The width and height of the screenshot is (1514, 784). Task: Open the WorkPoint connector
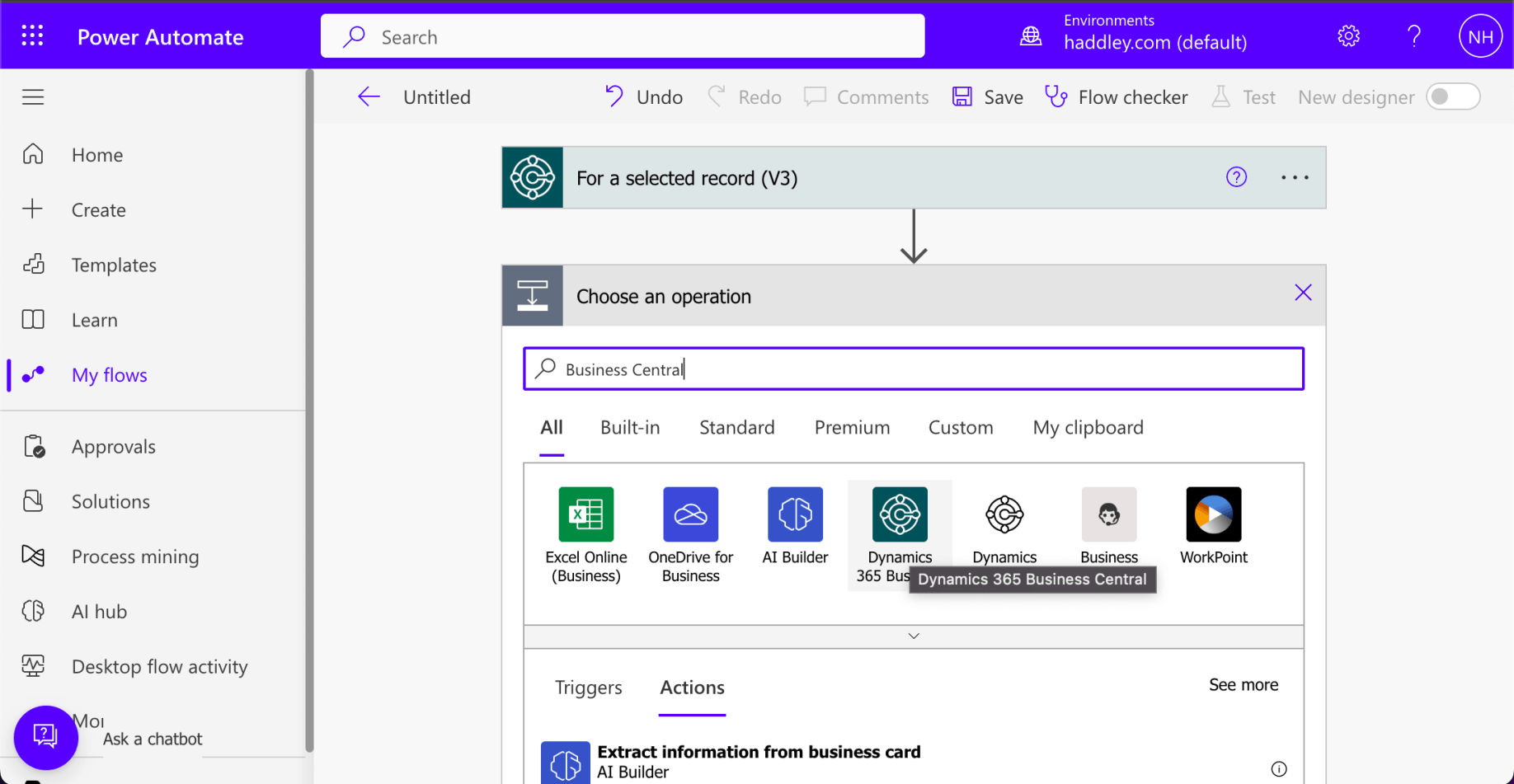(x=1213, y=514)
